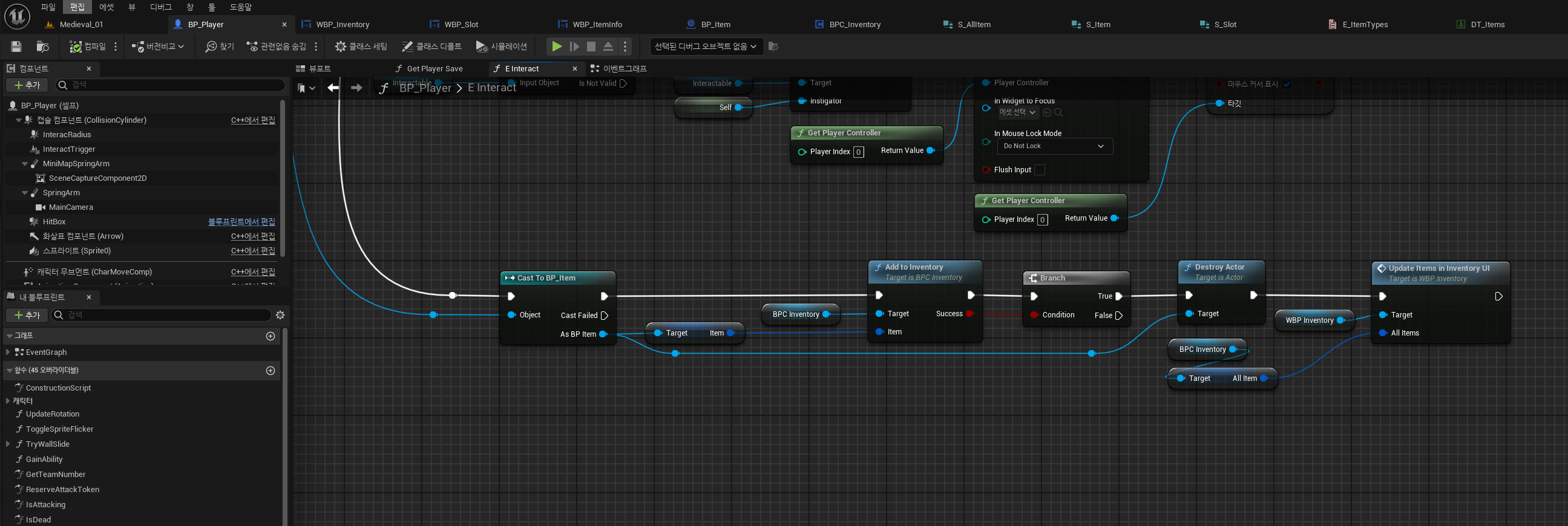Click HitBox 블루프린트에서 편집 link
The width and height of the screenshot is (1568, 526).
[241, 222]
